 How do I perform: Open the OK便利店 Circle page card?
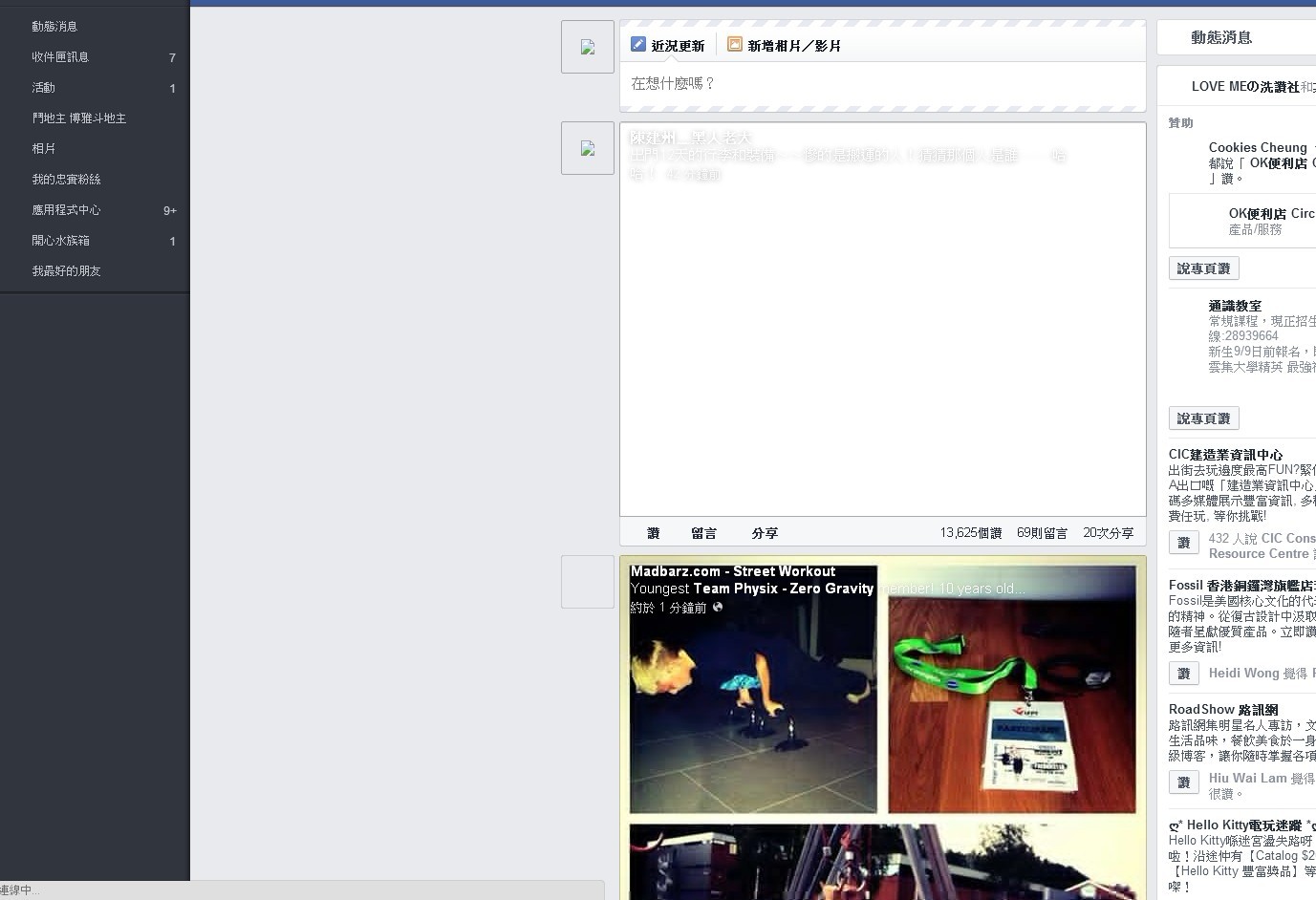coord(1242,221)
